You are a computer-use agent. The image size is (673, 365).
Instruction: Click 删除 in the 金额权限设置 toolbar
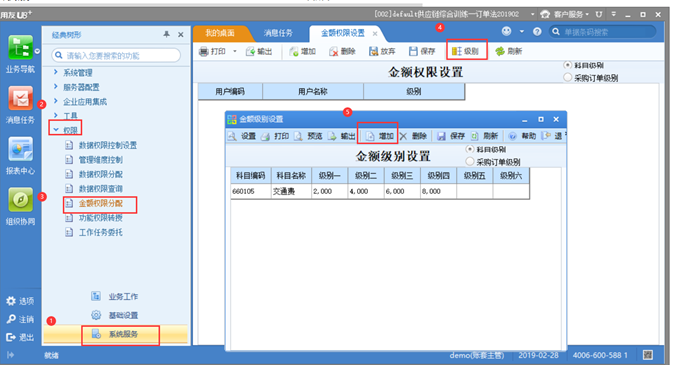coord(342,52)
